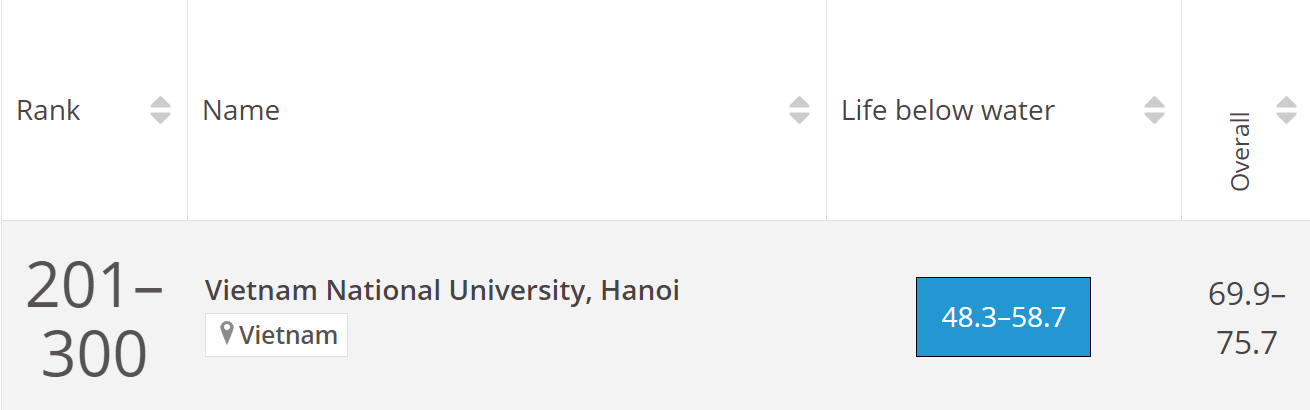Click the Overall column down sort arrow

click(1286, 118)
